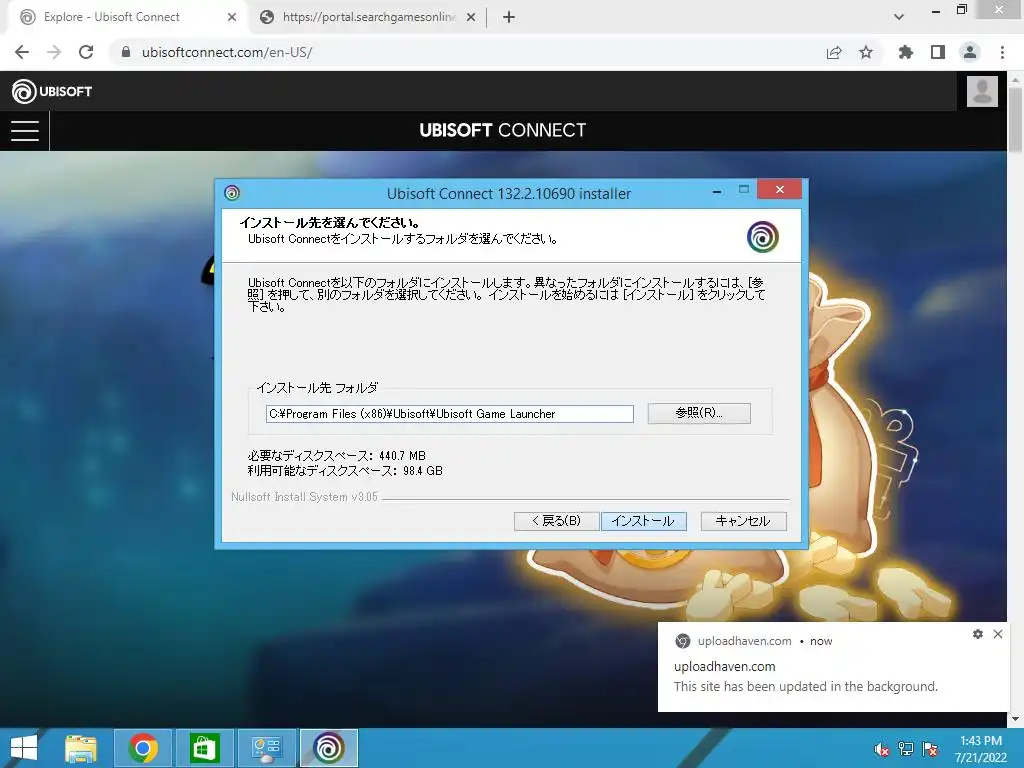The height and width of the screenshot is (768, 1024).
Task: Click the Ubisoft account avatar icon
Action: tap(982, 91)
